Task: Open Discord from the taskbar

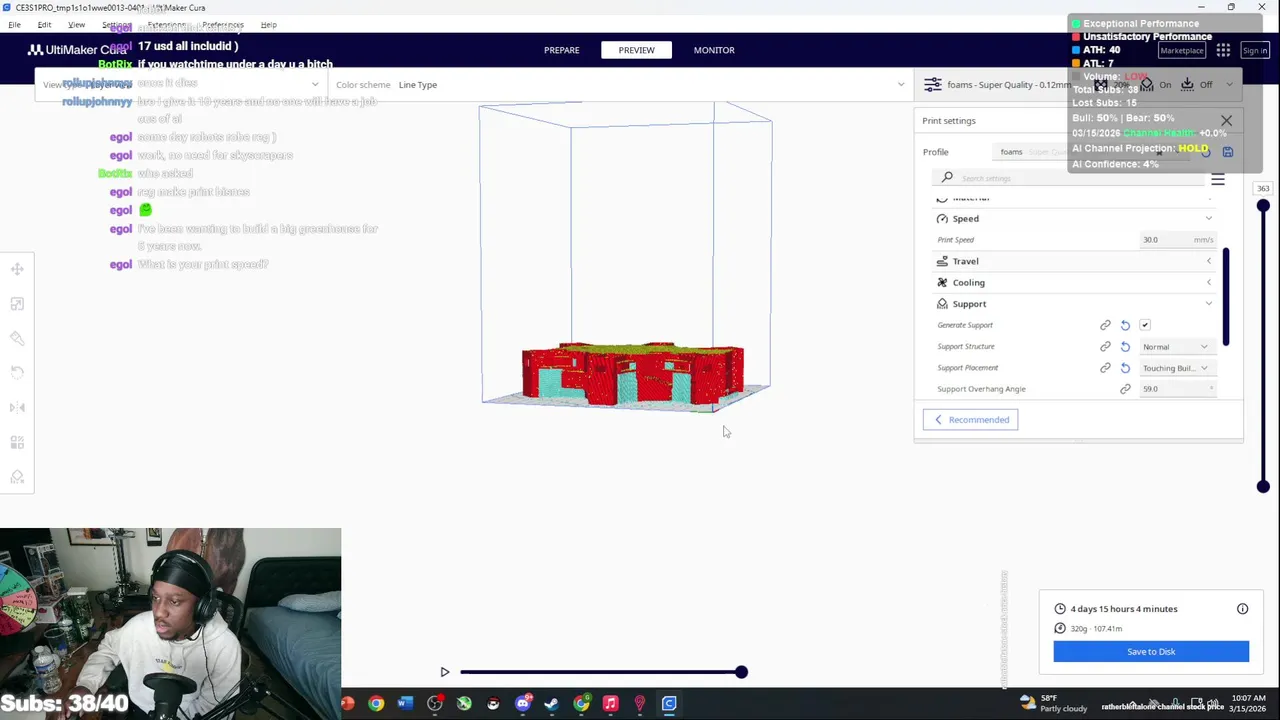Action: 522,704
